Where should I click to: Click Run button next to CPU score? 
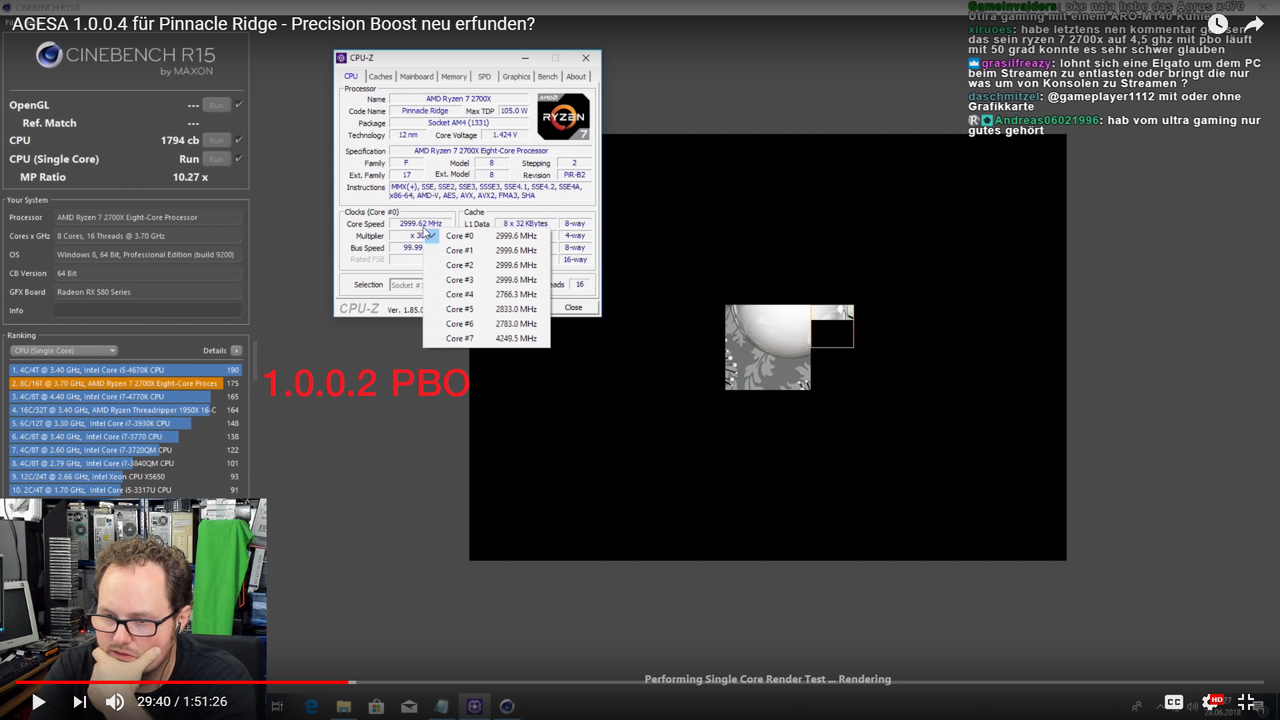coord(215,141)
